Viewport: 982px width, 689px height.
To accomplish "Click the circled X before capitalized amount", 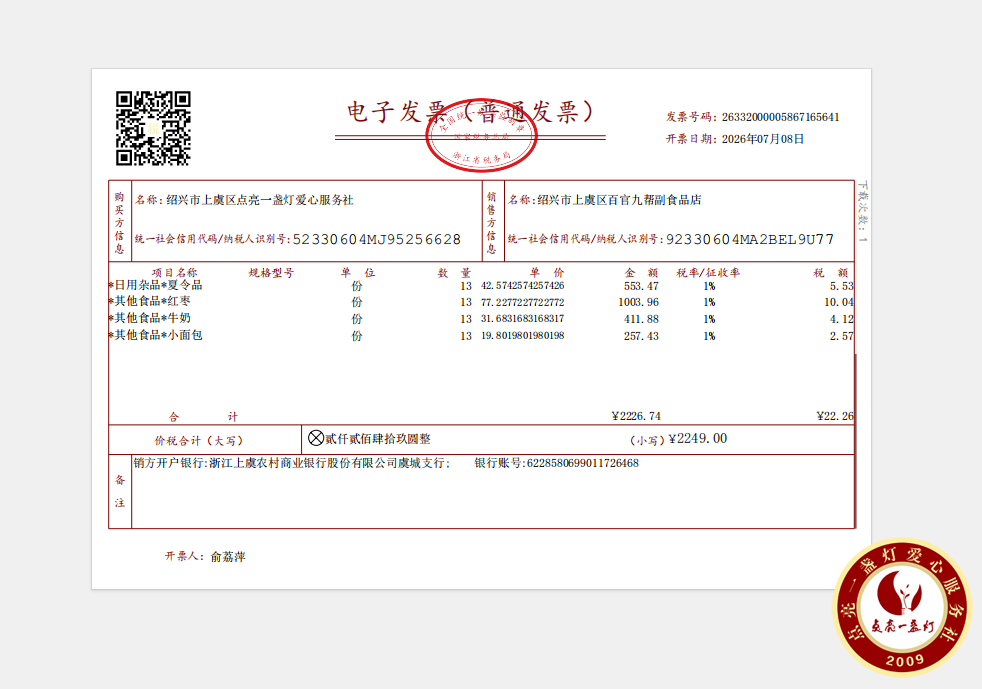I will pos(316,438).
